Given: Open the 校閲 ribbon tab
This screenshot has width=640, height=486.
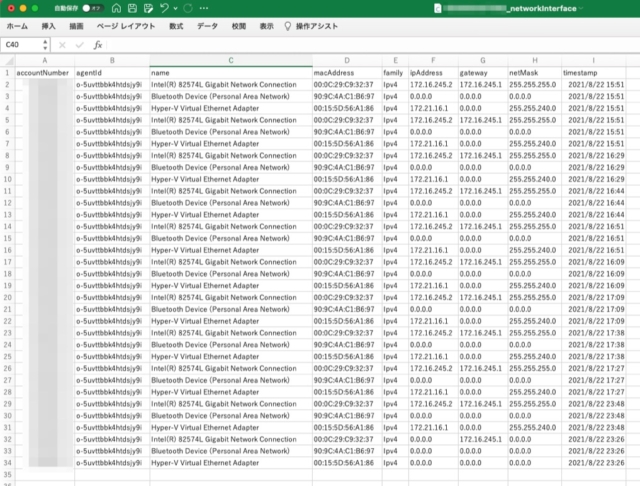Looking at the screenshot, I should 239,27.
